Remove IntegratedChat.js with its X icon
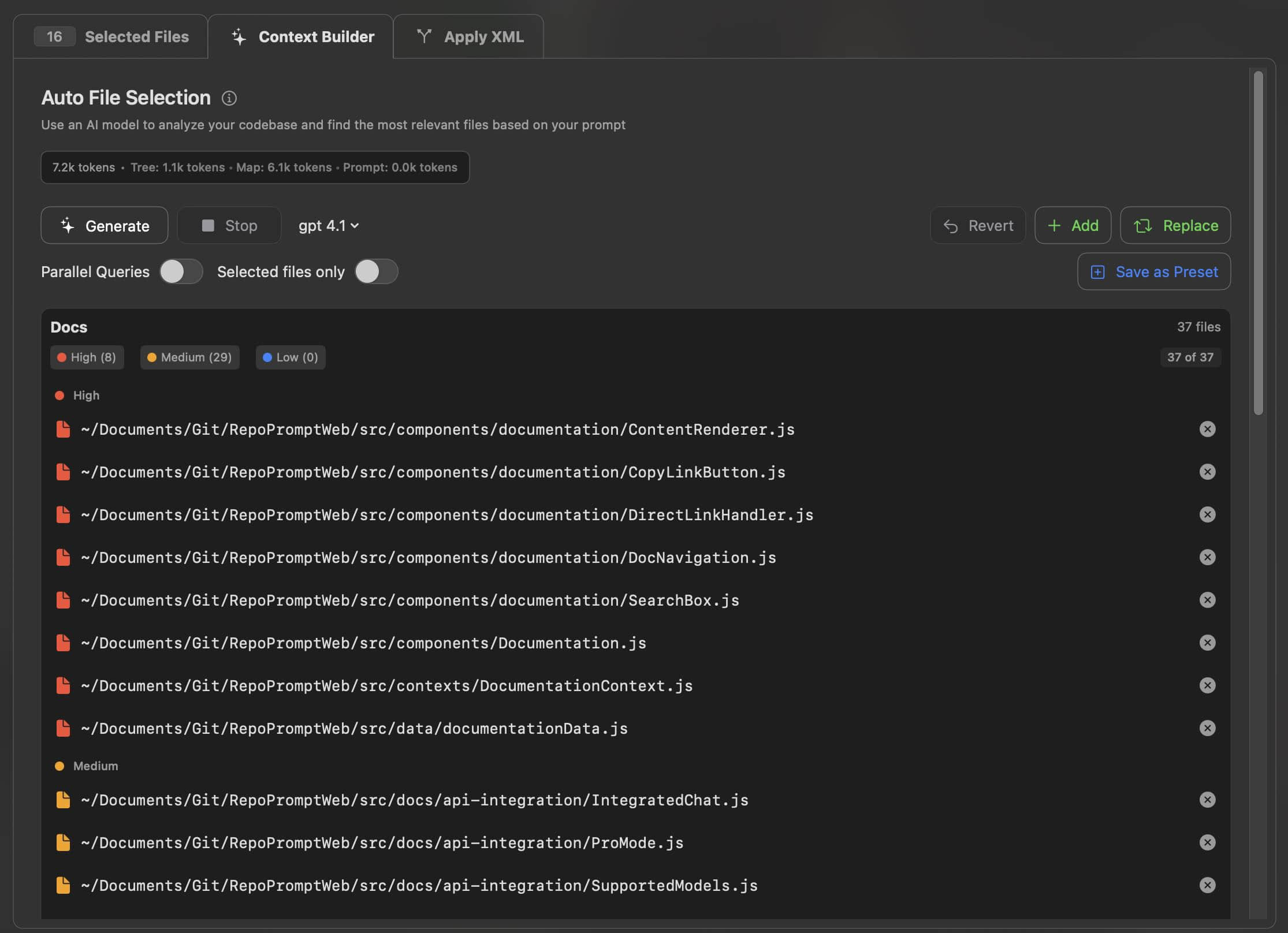1288x933 pixels. pyautogui.click(x=1207, y=800)
